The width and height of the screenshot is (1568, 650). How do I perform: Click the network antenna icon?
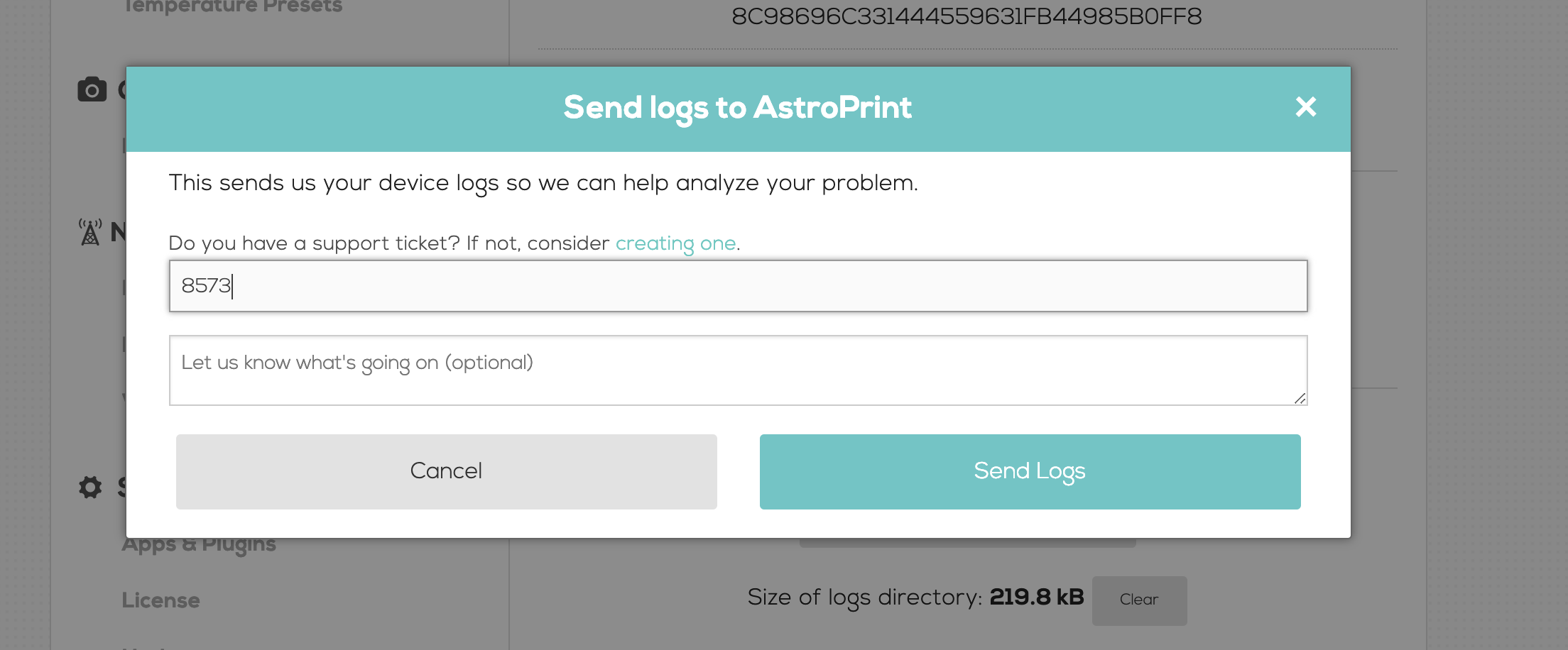pos(90,232)
